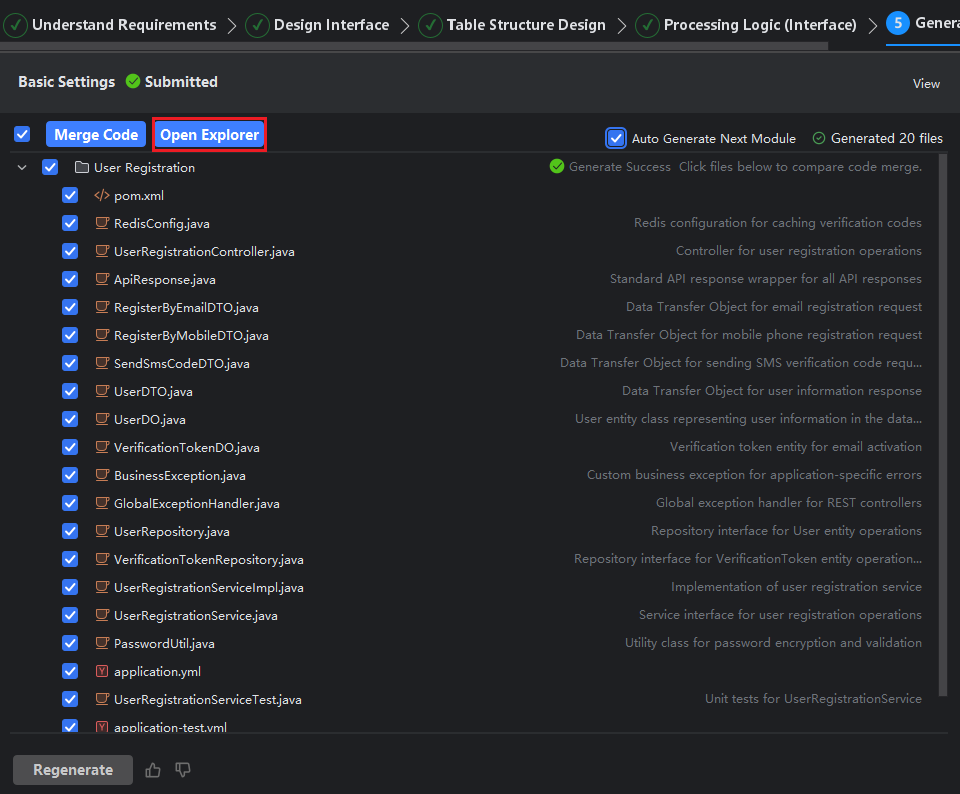Click the thumbs down feedback icon

(183, 770)
